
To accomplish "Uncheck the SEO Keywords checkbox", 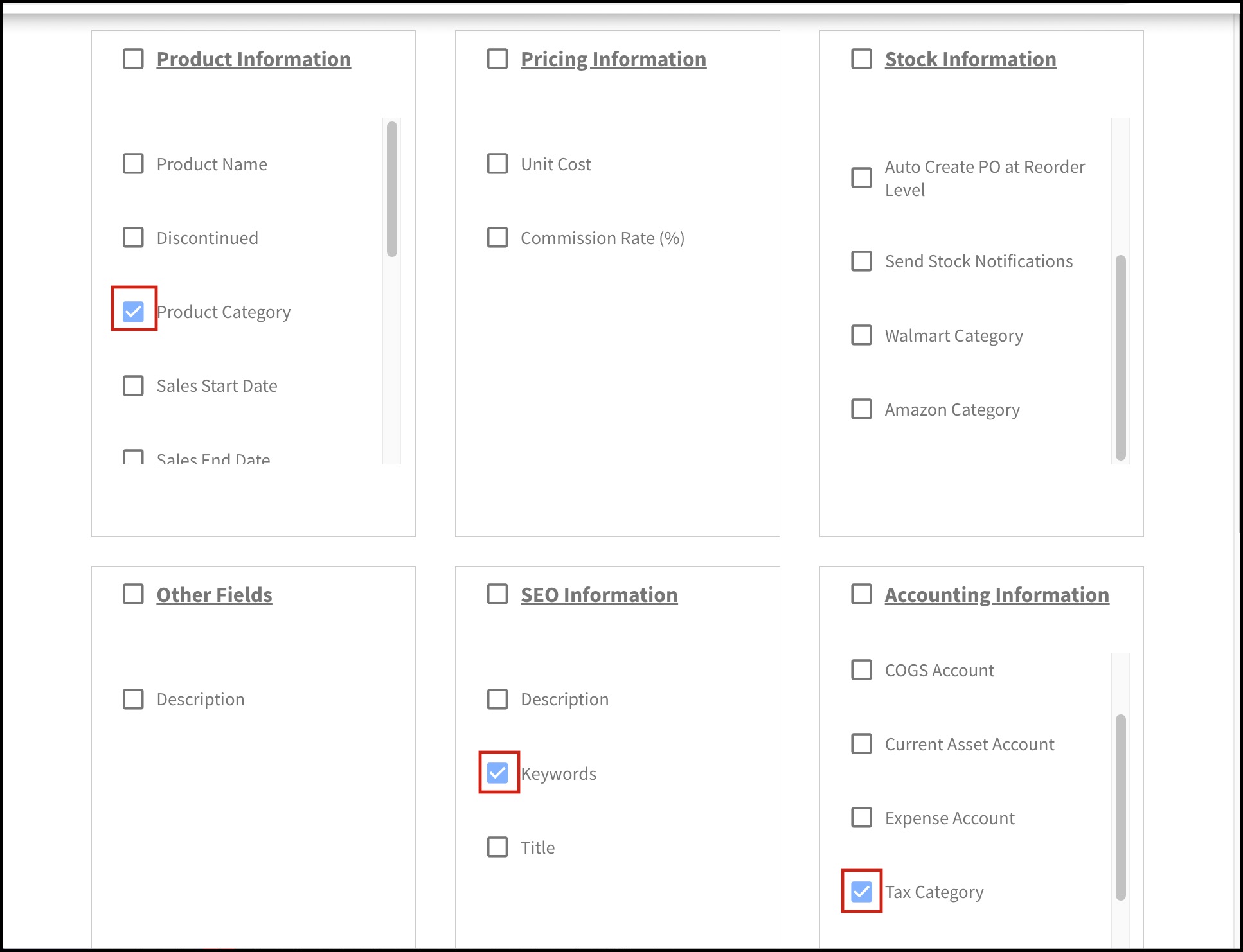I will coord(497,773).
